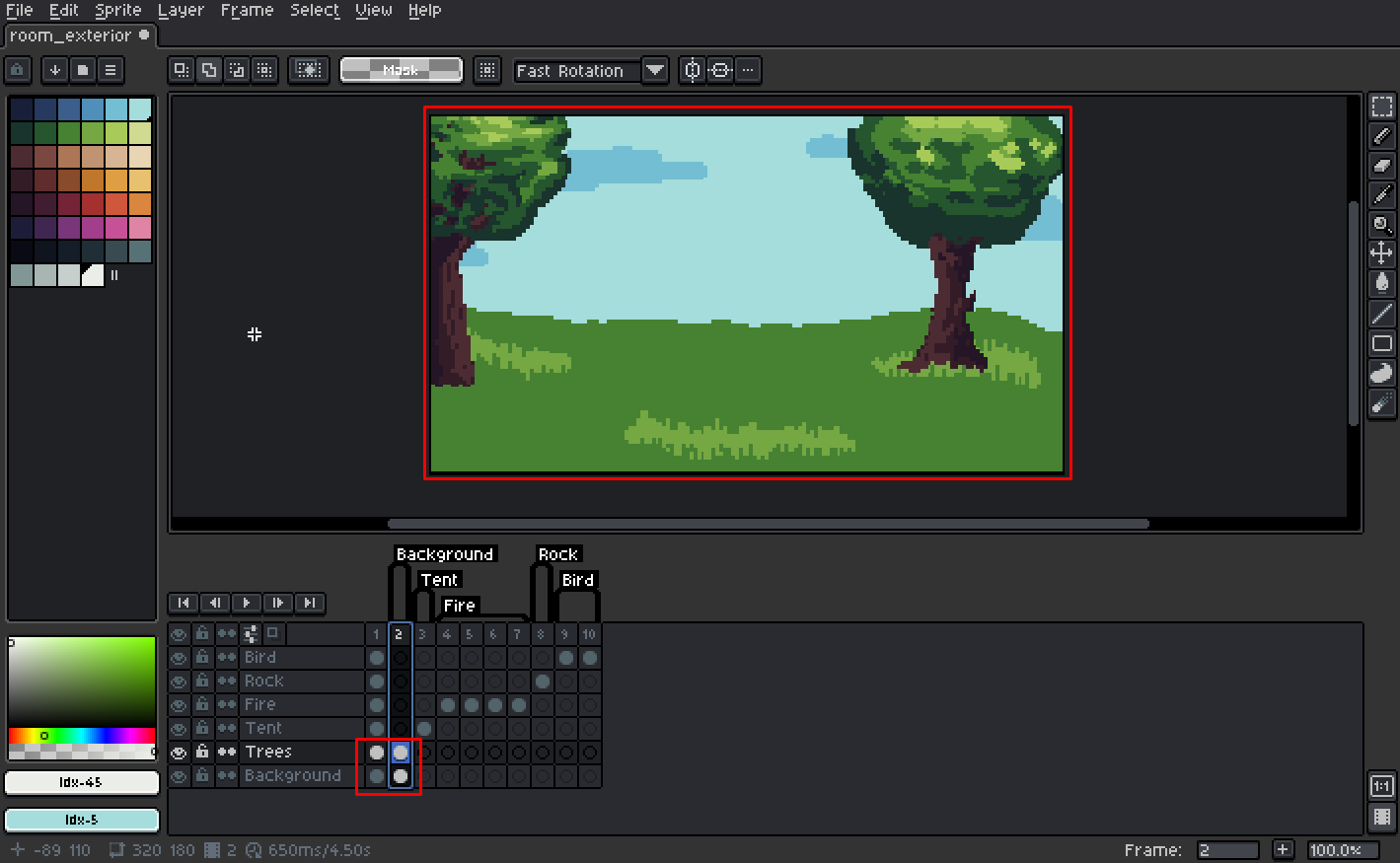Open the Layer menu
Image resolution: width=1400 pixels, height=863 pixels.
[182, 11]
